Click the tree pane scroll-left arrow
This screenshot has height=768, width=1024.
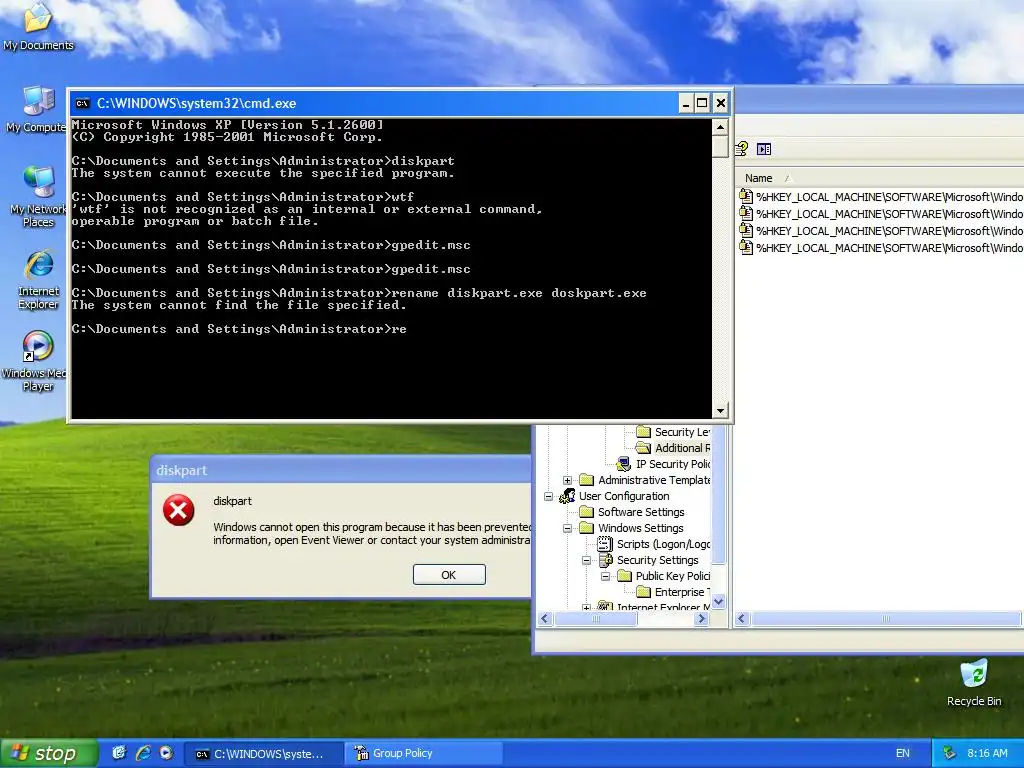coord(545,618)
